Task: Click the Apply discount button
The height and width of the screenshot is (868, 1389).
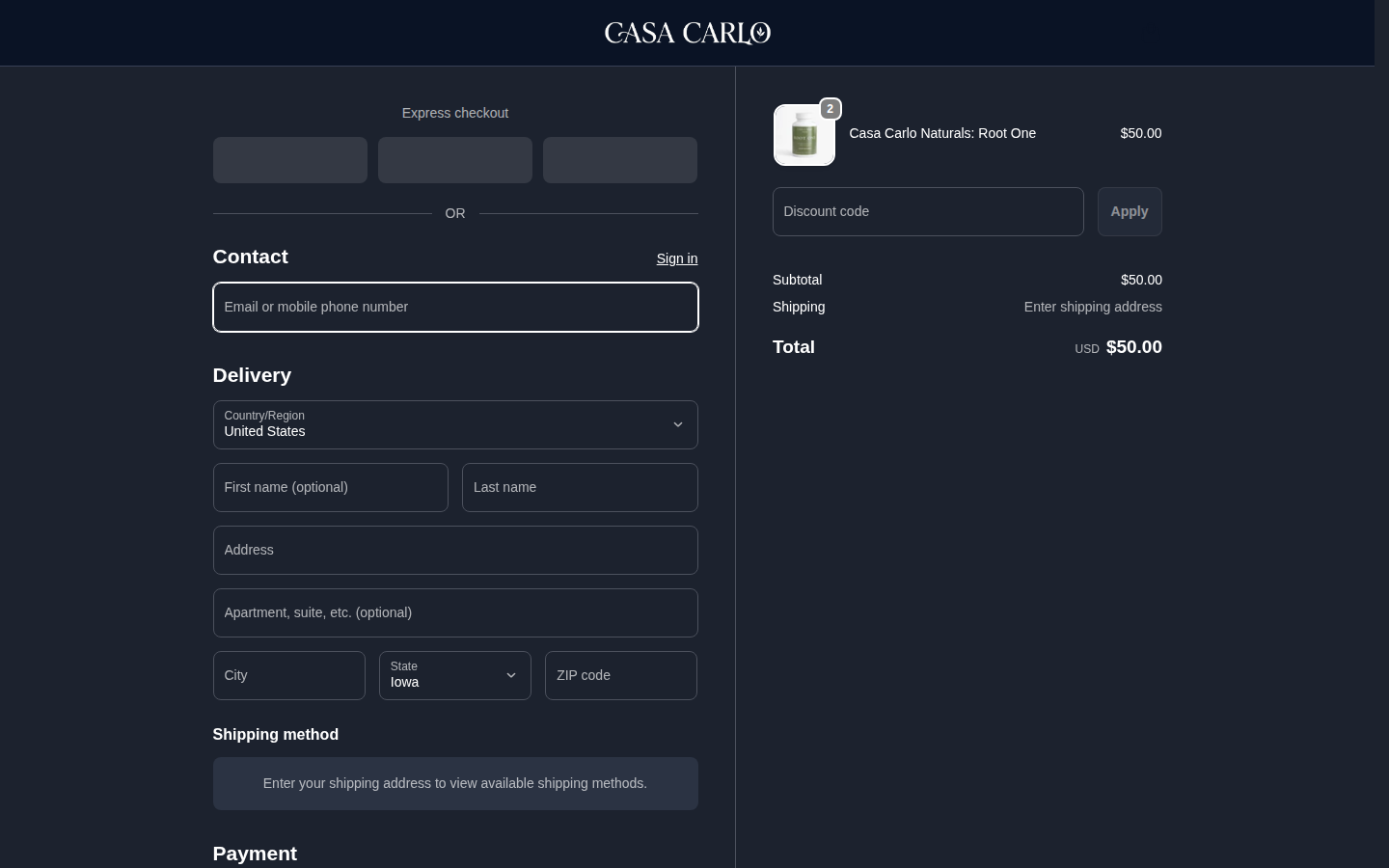Action: pos(1130,211)
